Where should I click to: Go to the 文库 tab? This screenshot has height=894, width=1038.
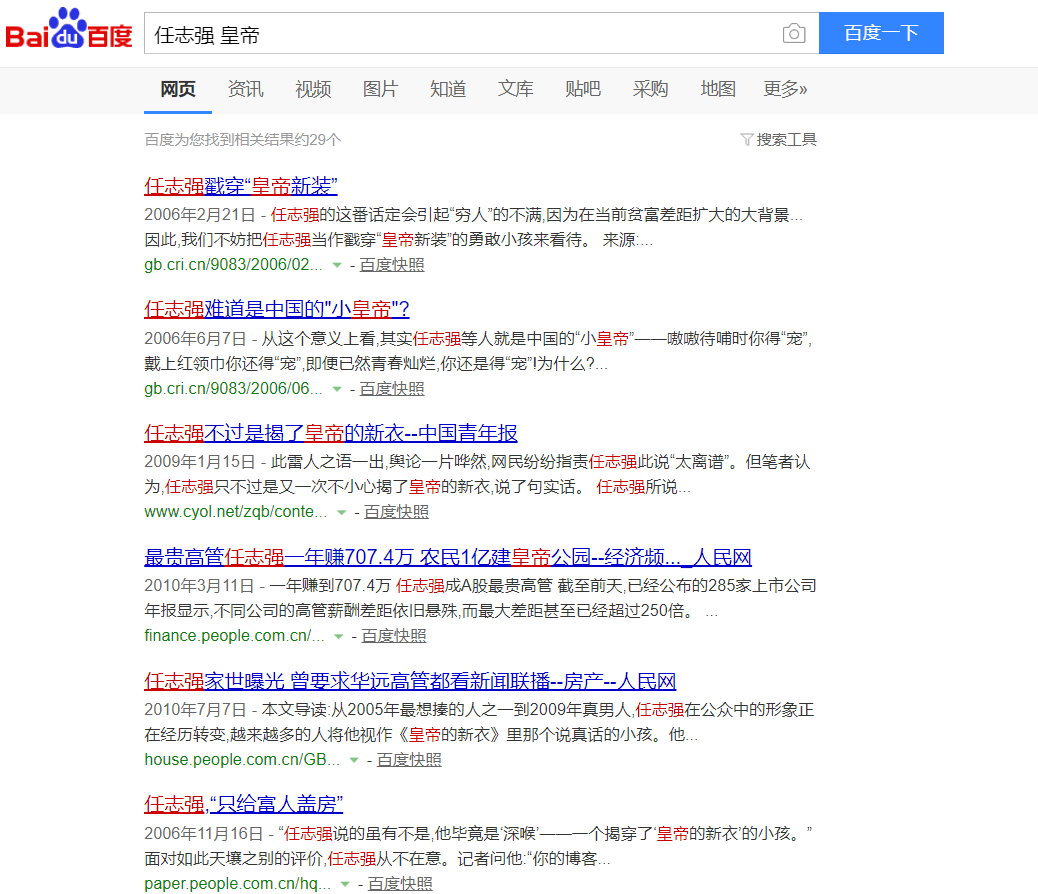click(516, 89)
